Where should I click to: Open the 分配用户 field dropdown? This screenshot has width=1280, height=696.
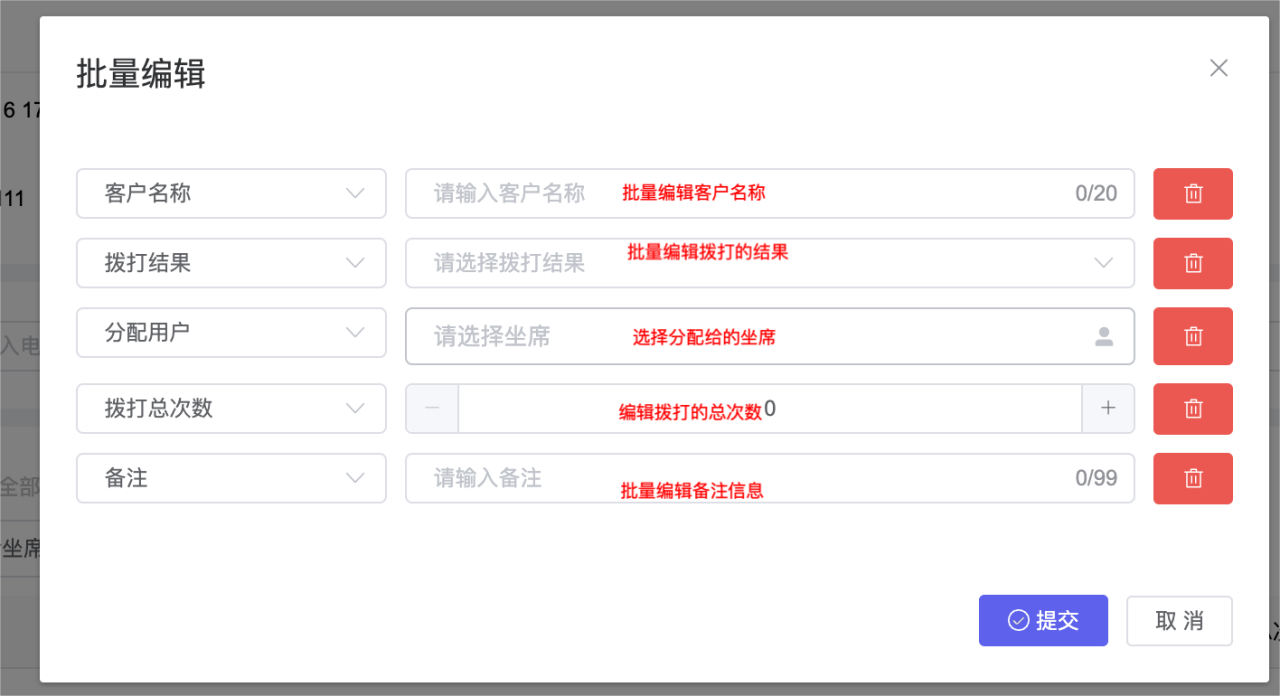231,333
